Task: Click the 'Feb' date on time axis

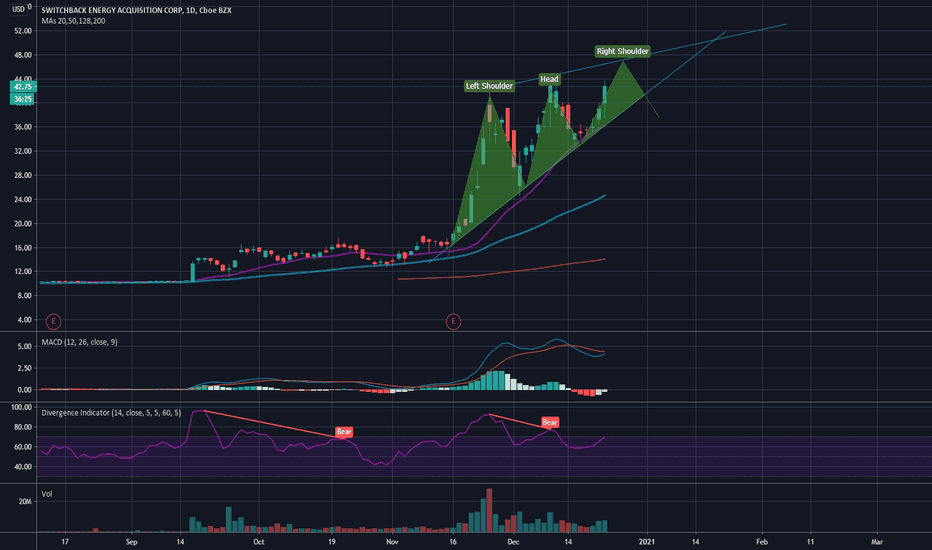Action: (x=762, y=542)
